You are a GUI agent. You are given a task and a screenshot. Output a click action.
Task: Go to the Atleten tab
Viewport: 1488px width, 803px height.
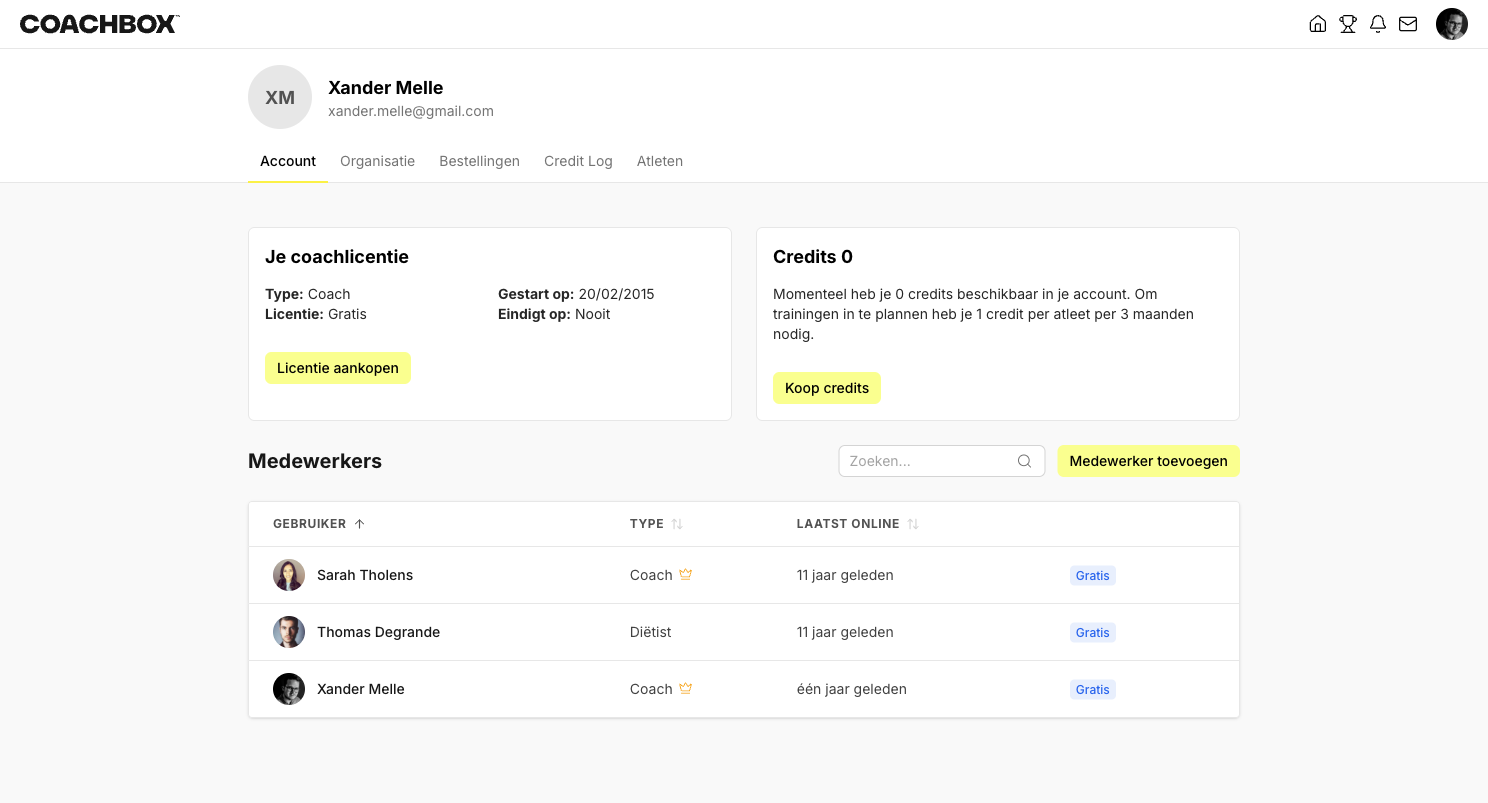click(660, 161)
